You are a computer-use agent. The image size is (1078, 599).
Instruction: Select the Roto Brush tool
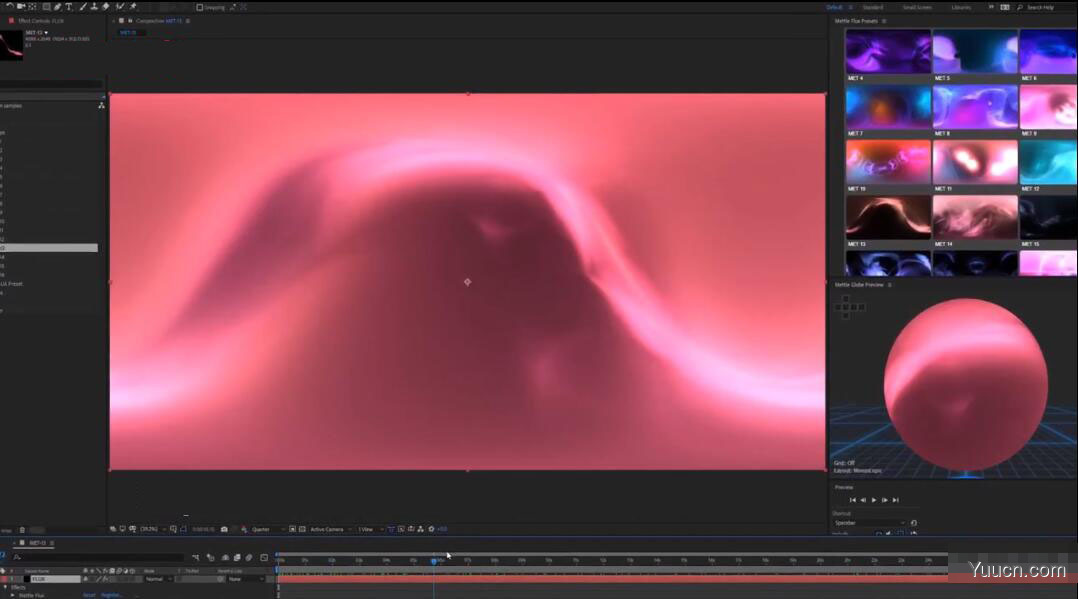pos(120,7)
